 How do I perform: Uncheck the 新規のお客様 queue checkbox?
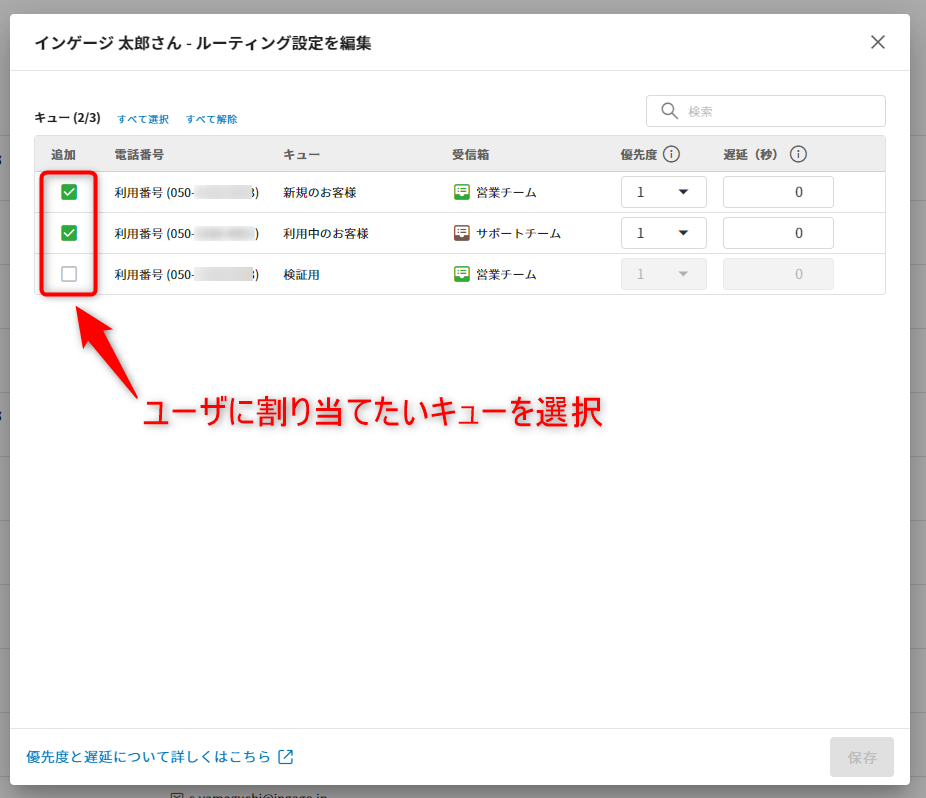pyautogui.click(x=69, y=192)
